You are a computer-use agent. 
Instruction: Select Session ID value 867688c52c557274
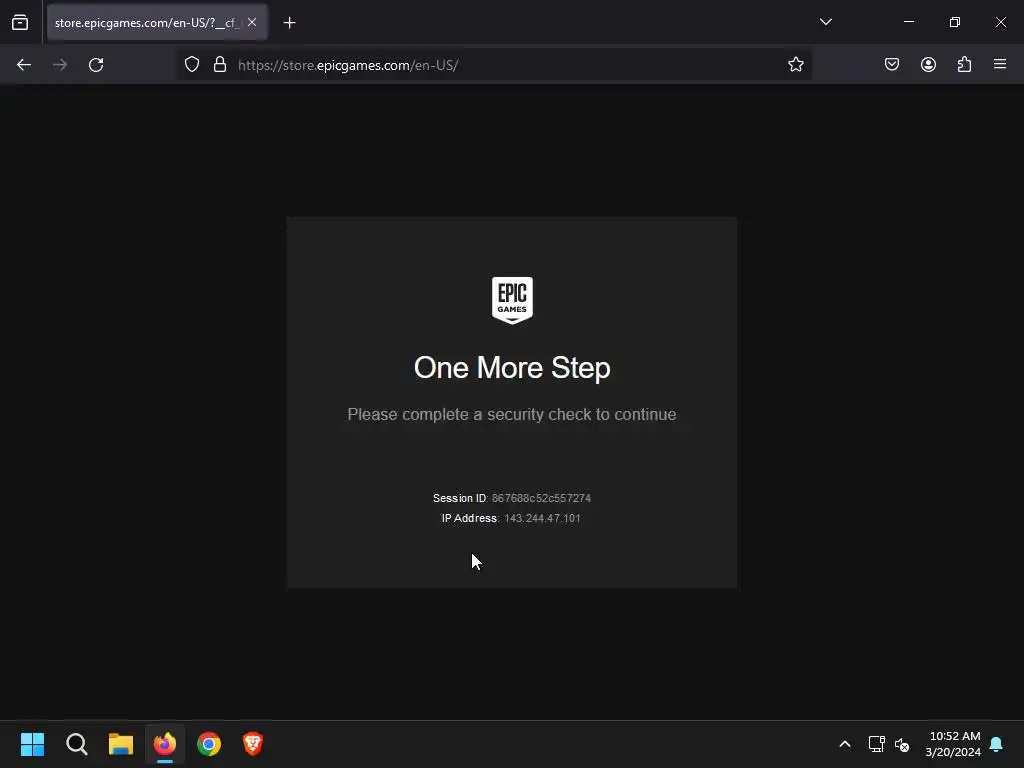(x=541, y=498)
